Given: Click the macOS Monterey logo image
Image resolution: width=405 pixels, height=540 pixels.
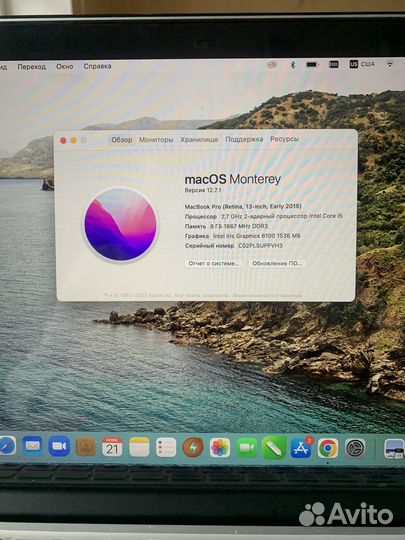Looking at the screenshot, I should 121,225.
